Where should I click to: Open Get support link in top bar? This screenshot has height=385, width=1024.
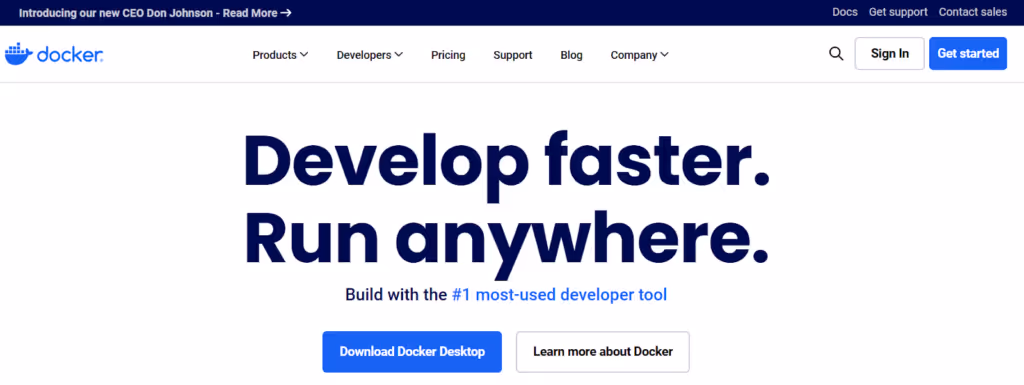(x=898, y=12)
